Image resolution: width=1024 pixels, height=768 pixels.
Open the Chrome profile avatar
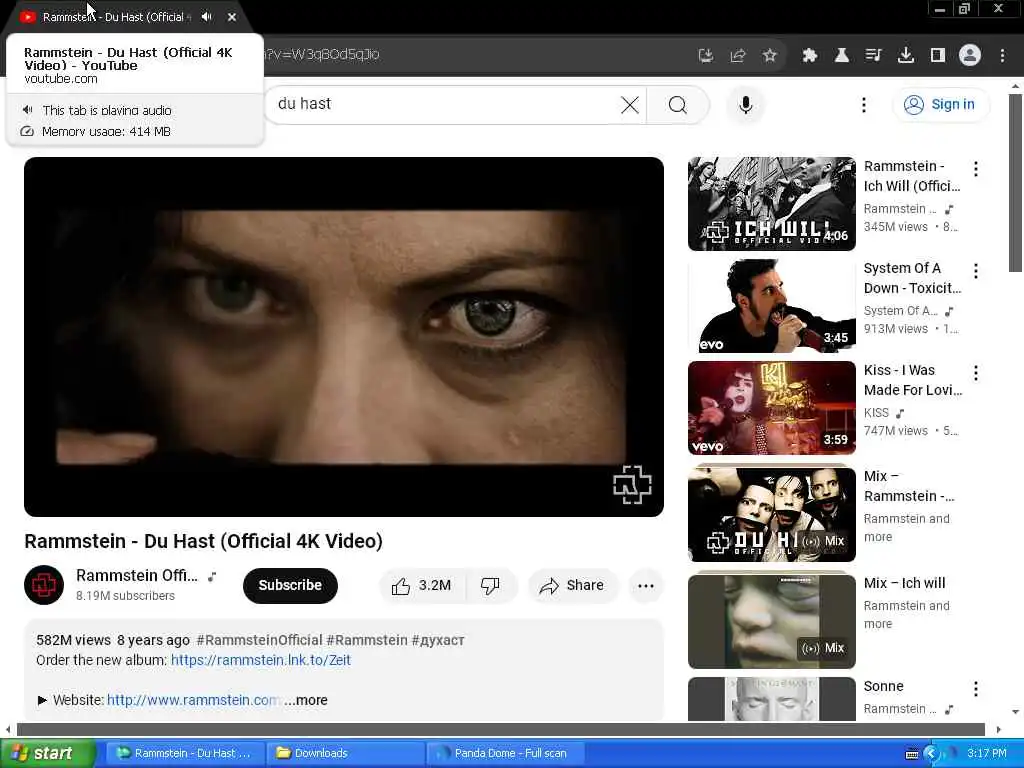pos(970,56)
